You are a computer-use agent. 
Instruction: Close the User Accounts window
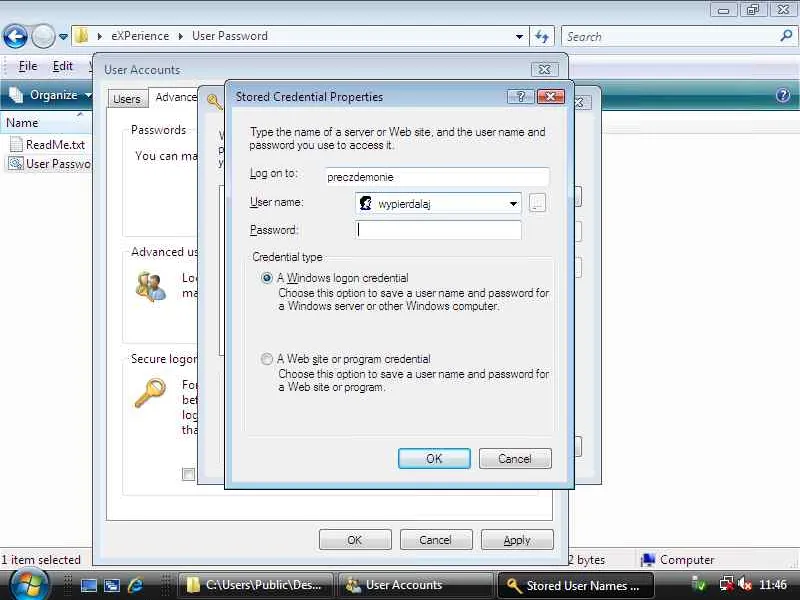pyautogui.click(x=544, y=69)
